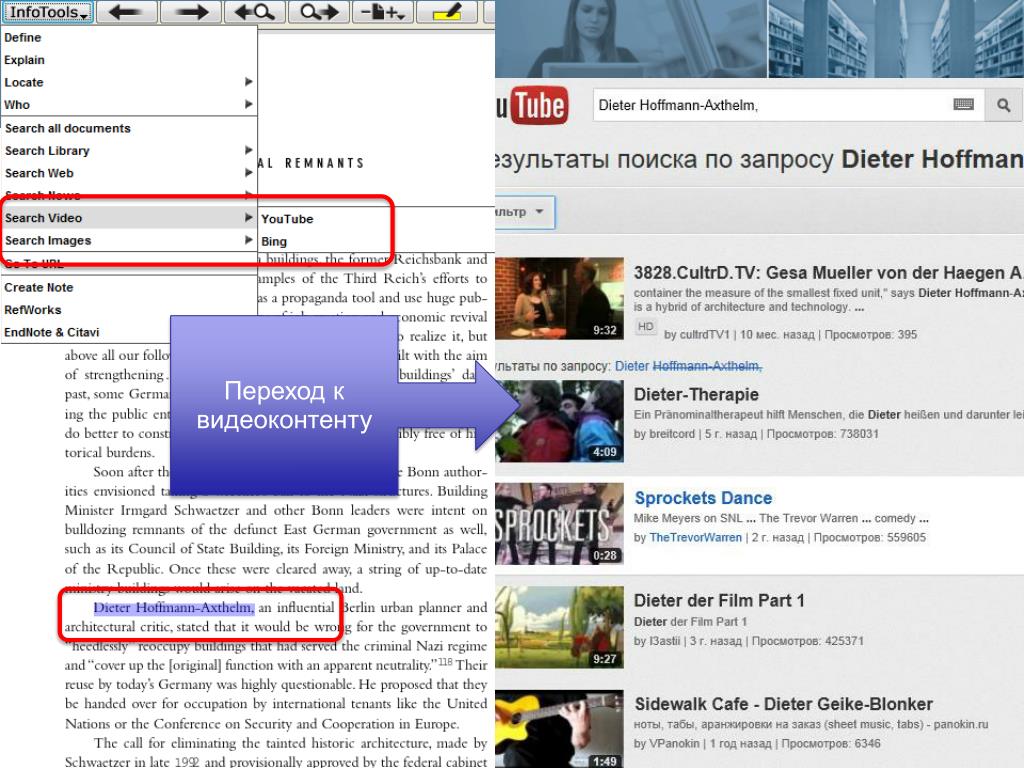The height and width of the screenshot is (768, 1024).
Task: Select RefWorks menu entry
Action: [33, 310]
